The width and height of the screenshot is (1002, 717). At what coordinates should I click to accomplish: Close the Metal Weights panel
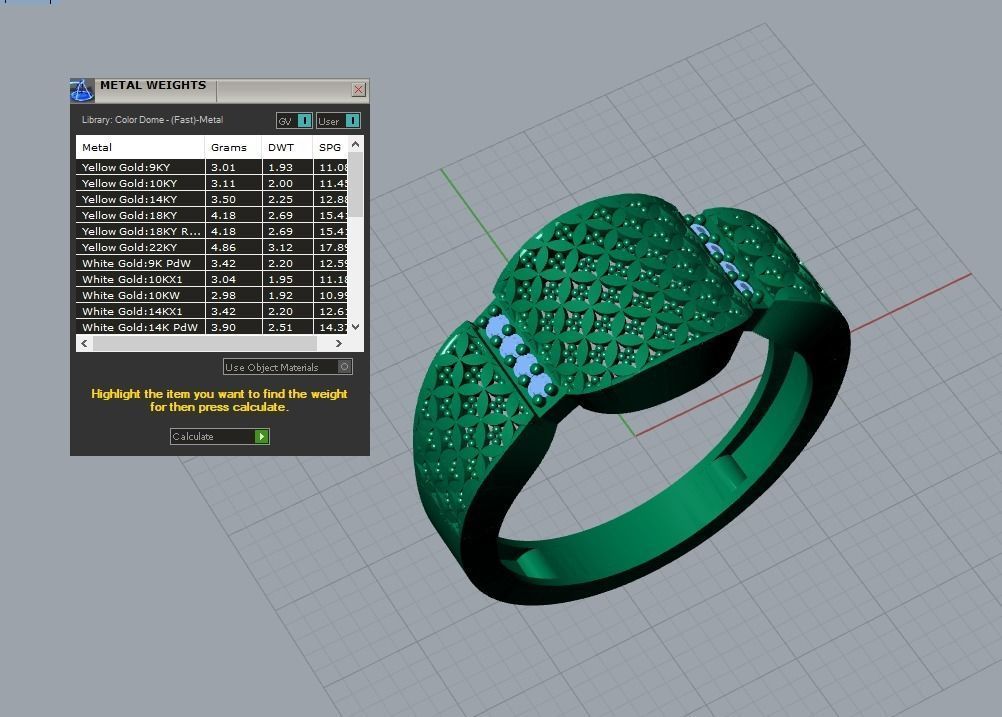tap(358, 89)
